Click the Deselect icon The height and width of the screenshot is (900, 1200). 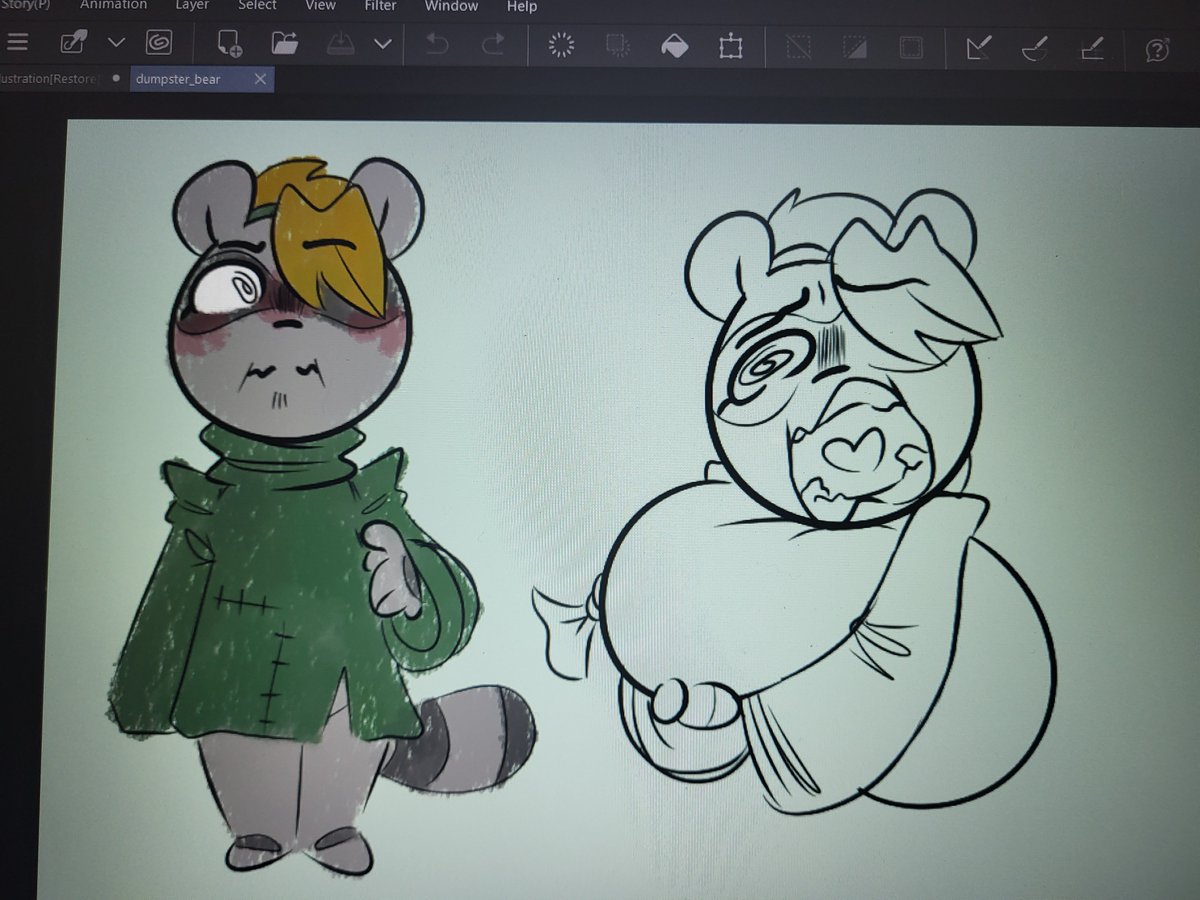click(x=798, y=47)
